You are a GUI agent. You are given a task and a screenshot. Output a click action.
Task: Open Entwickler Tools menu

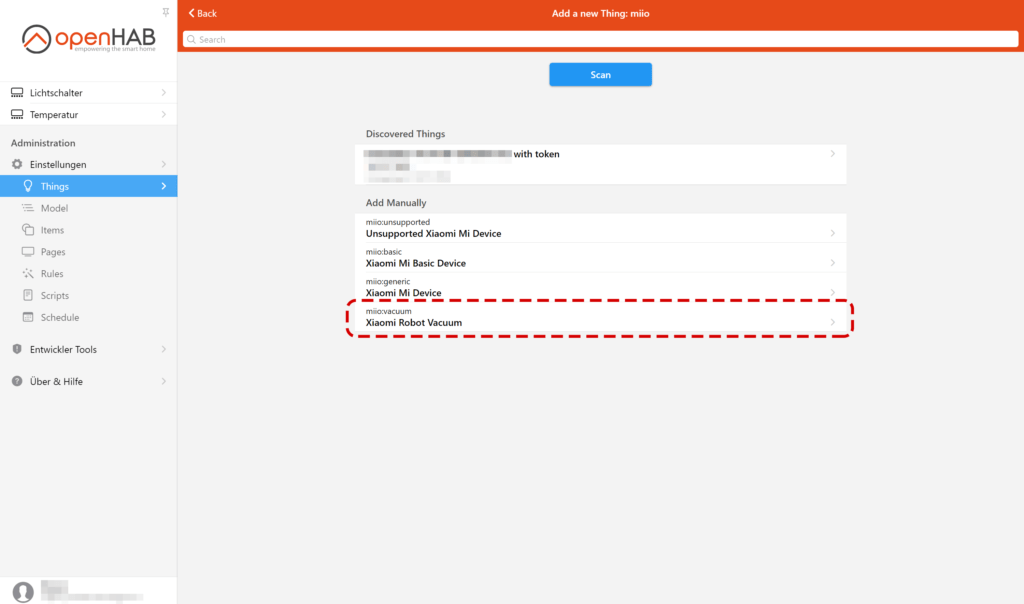88,349
